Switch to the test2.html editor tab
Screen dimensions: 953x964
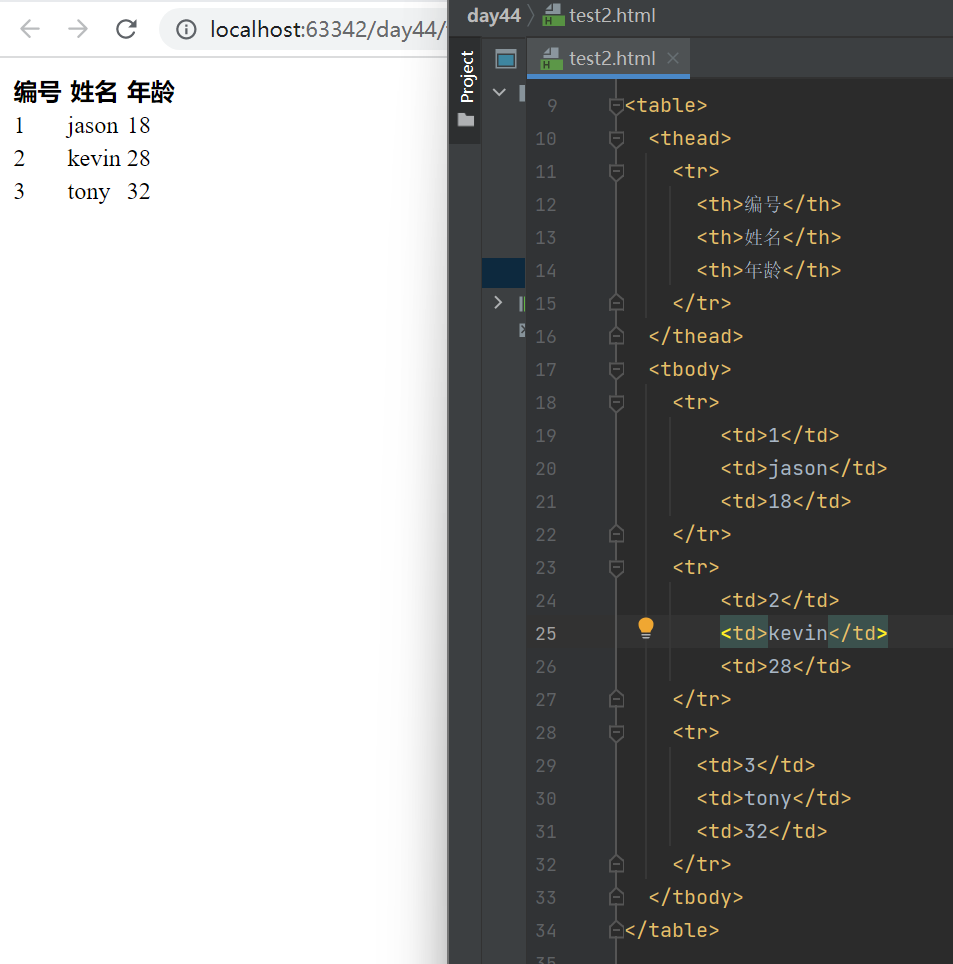point(610,58)
